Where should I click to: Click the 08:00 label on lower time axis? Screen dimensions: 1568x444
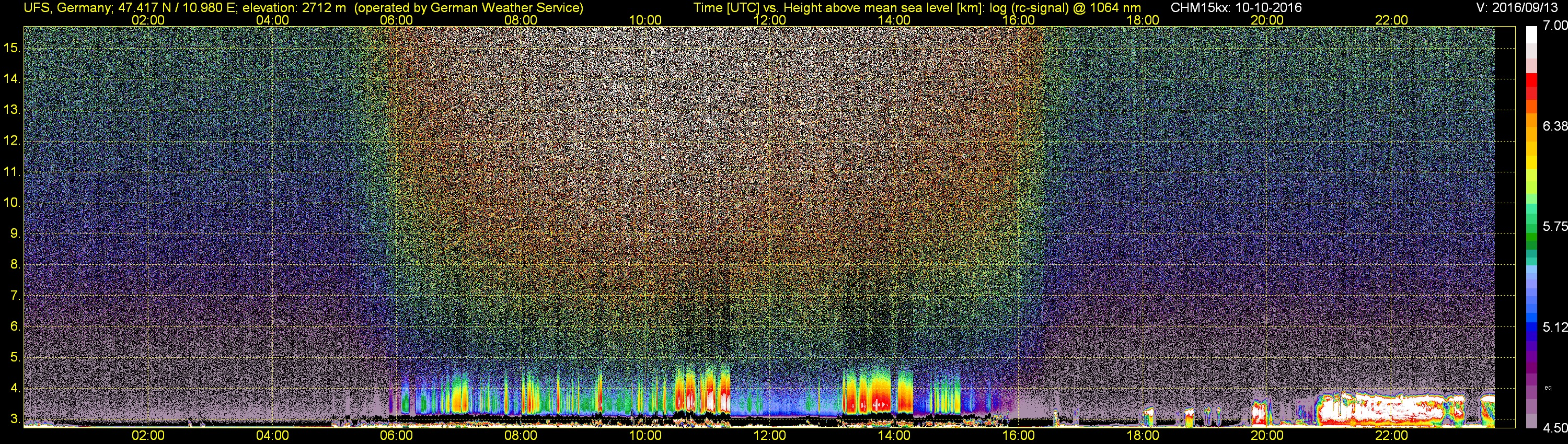pos(521,436)
